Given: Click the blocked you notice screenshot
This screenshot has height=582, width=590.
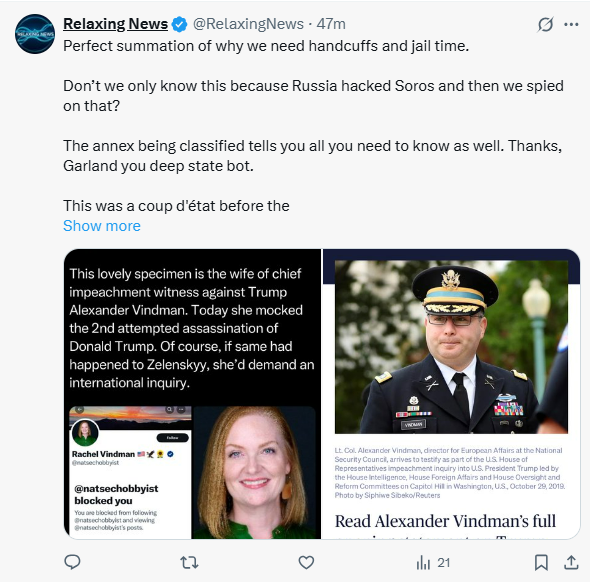Looking at the screenshot, I should [130, 473].
